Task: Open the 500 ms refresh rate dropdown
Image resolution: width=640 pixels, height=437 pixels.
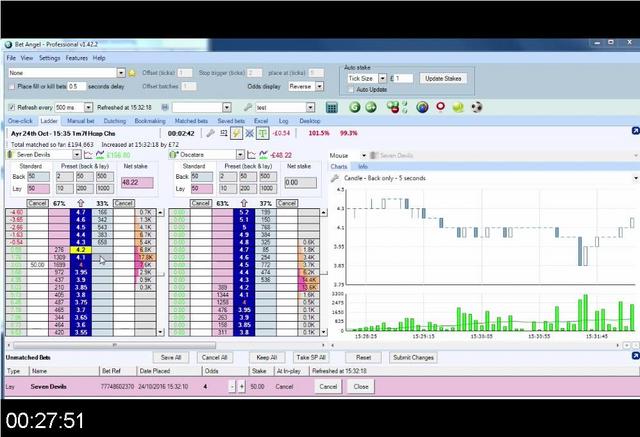Action: click(89, 108)
